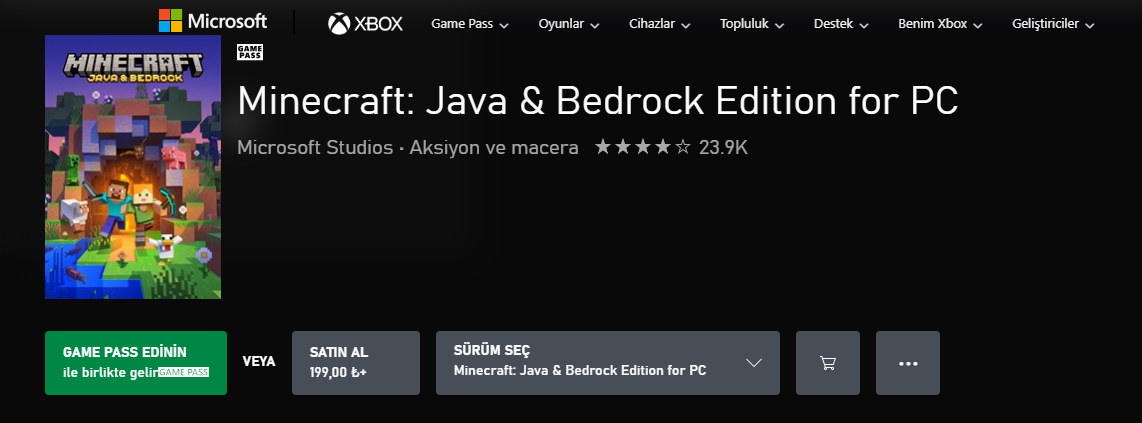Click the 23.9K ratings count
The width and height of the screenshot is (1142, 423).
click(x=723, y=148)
